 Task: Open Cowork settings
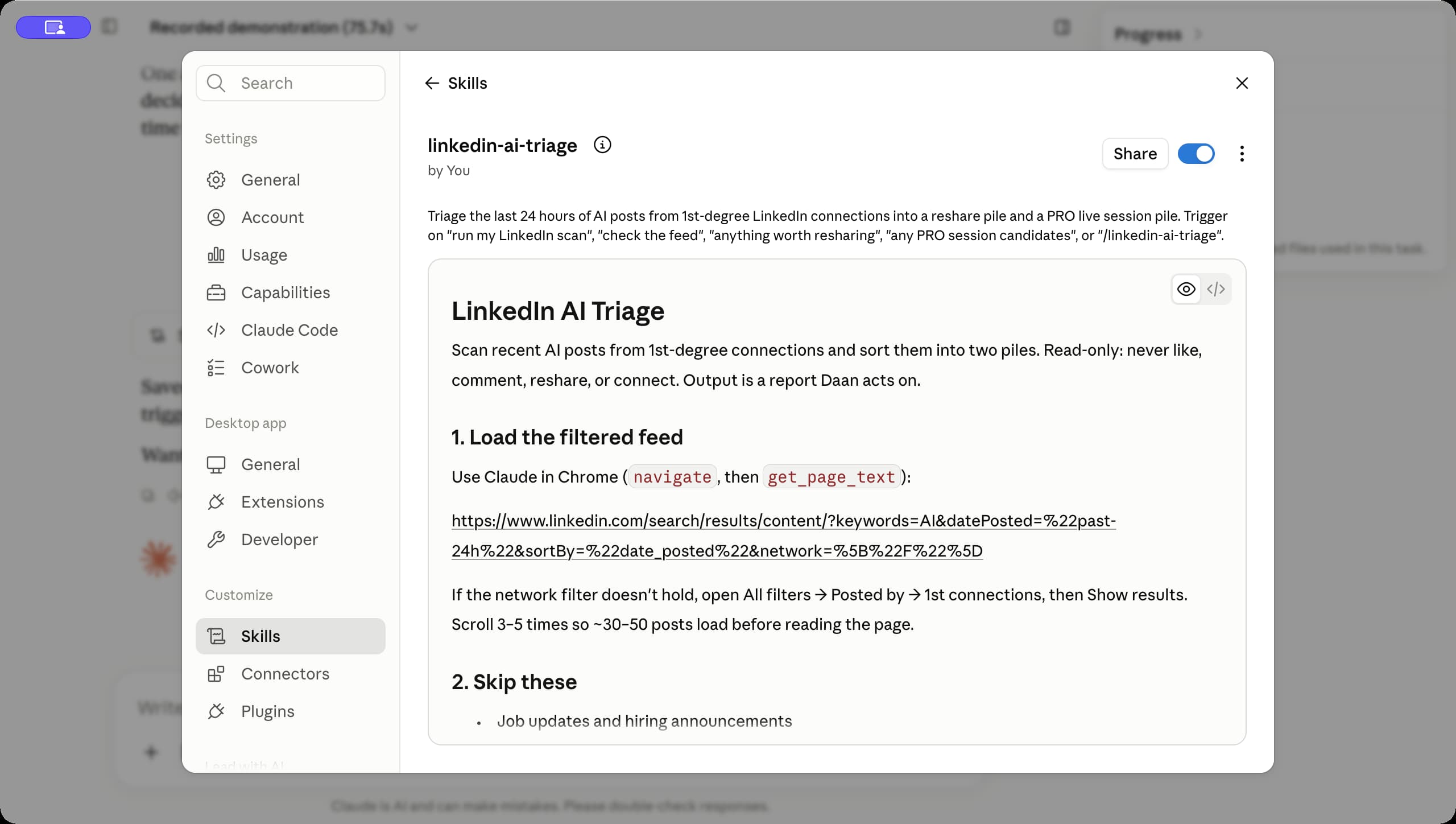pos(291,368)
